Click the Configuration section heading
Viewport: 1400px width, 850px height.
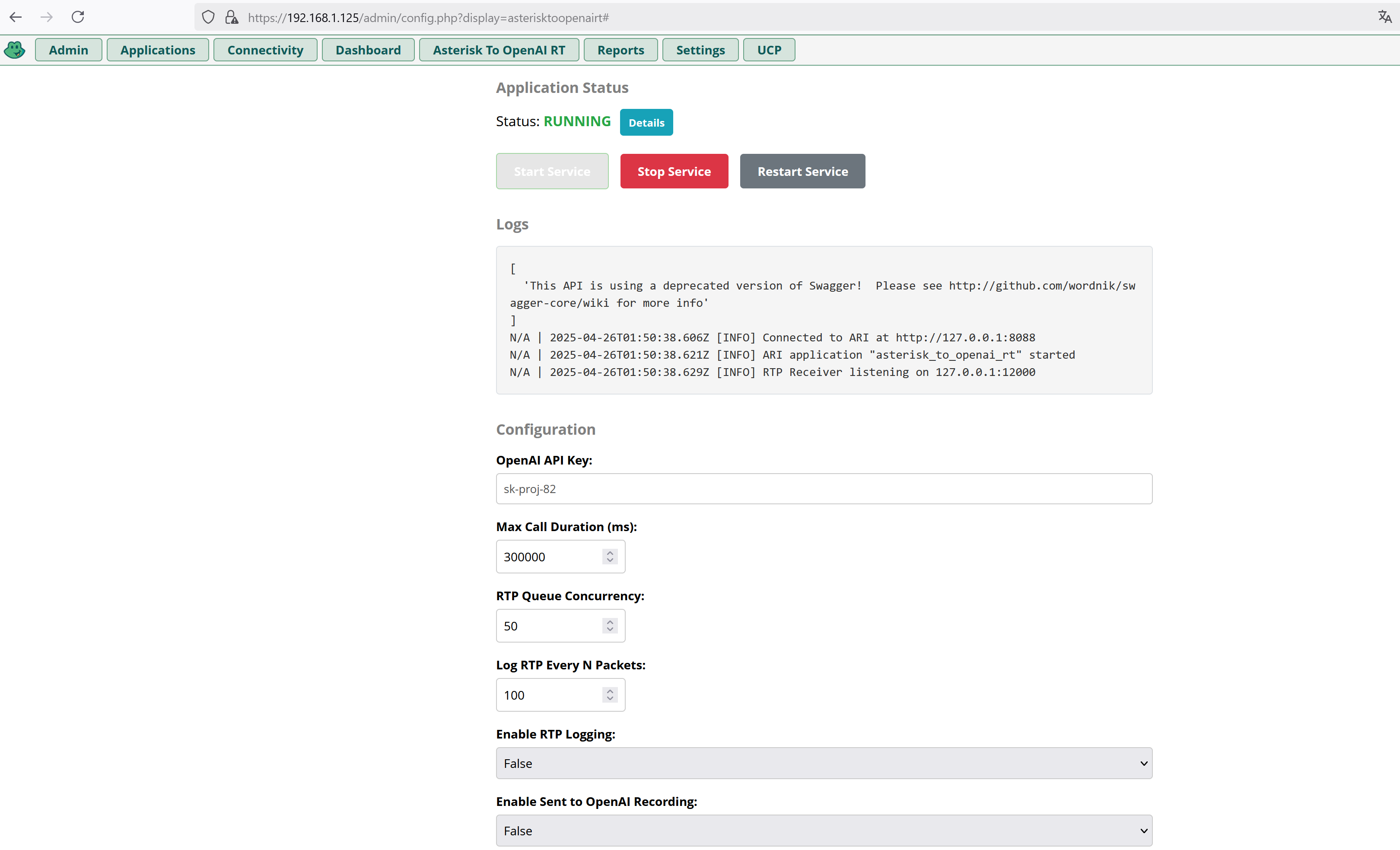(546, 430)
